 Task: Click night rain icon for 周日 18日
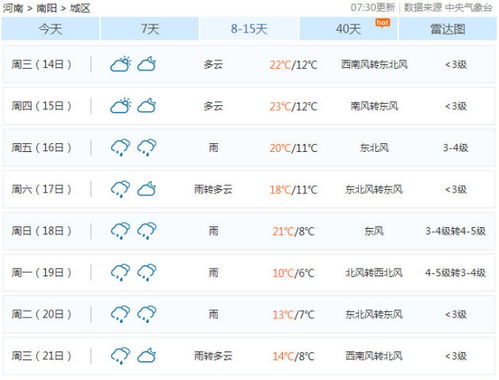click(147, 231)
